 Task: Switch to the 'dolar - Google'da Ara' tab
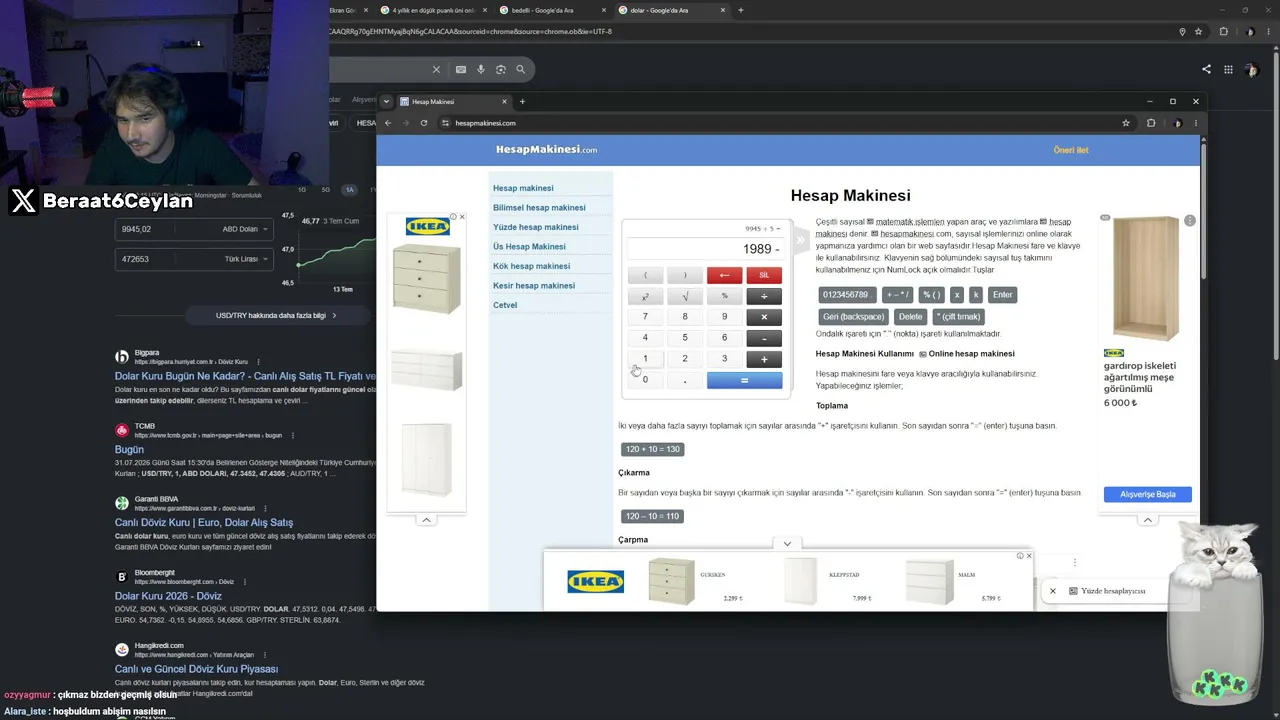click(670, 10)
